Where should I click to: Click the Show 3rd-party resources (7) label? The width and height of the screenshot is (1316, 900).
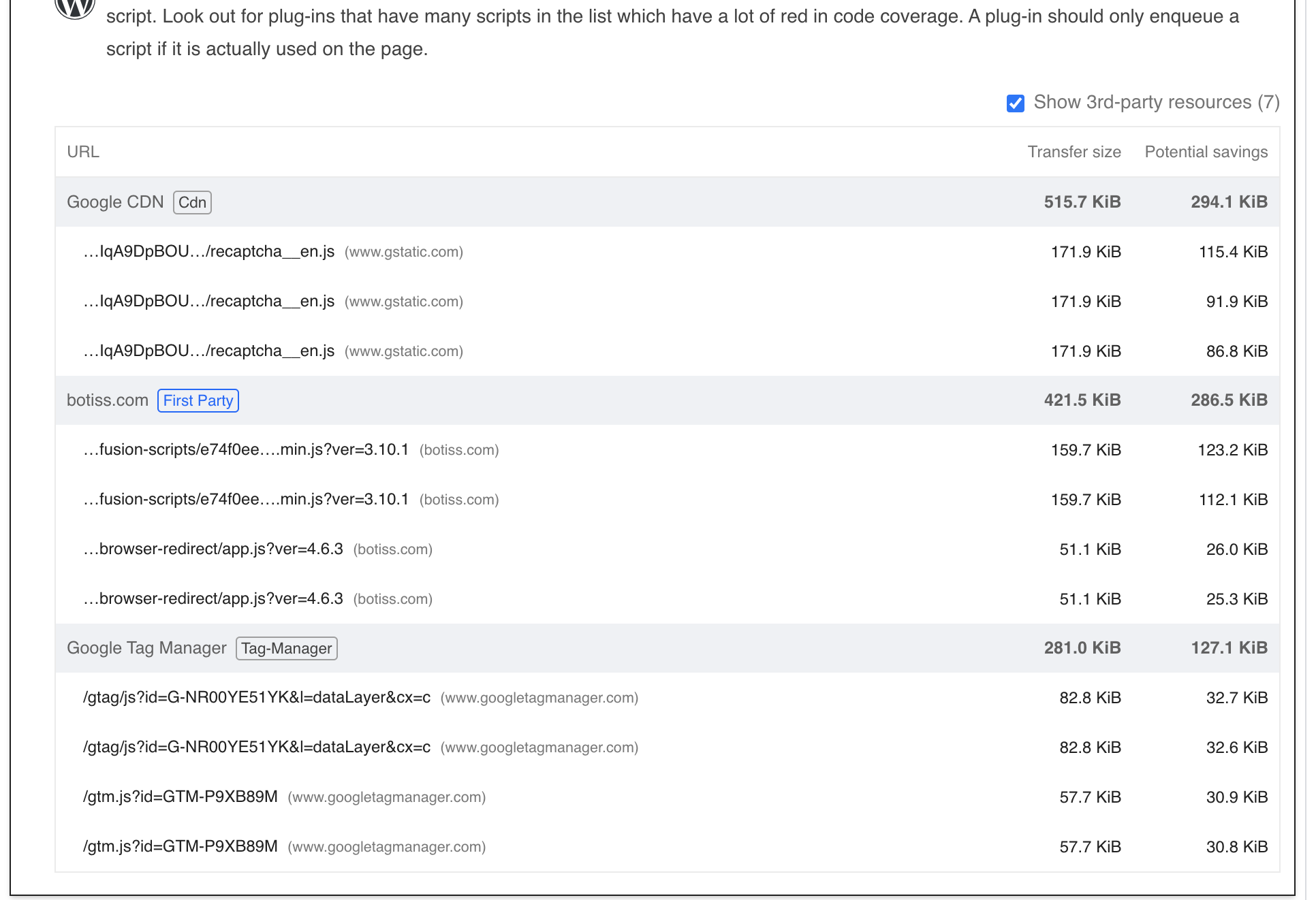point(1157,103)
